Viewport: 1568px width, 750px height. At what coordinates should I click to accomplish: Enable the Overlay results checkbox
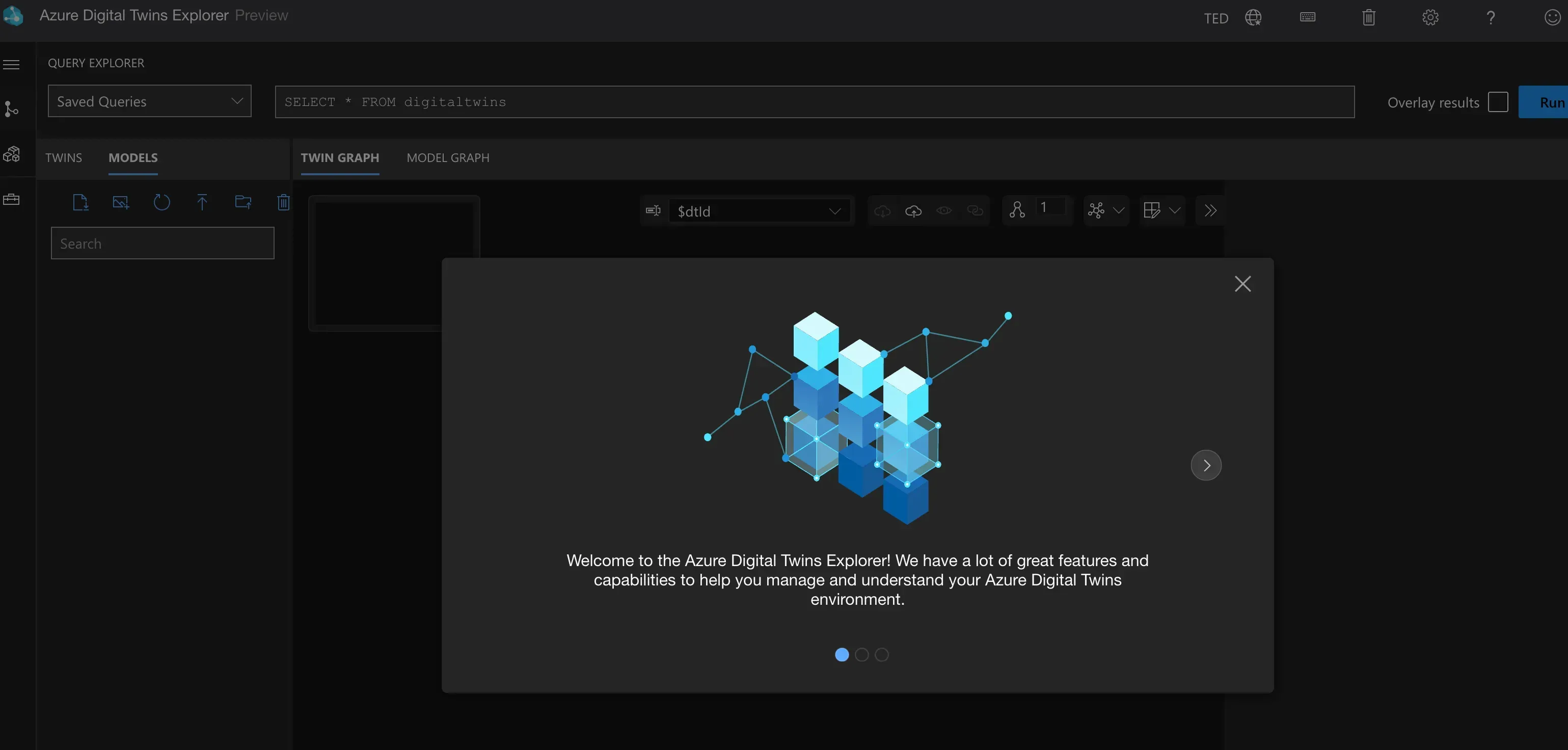click(1497, 102)
